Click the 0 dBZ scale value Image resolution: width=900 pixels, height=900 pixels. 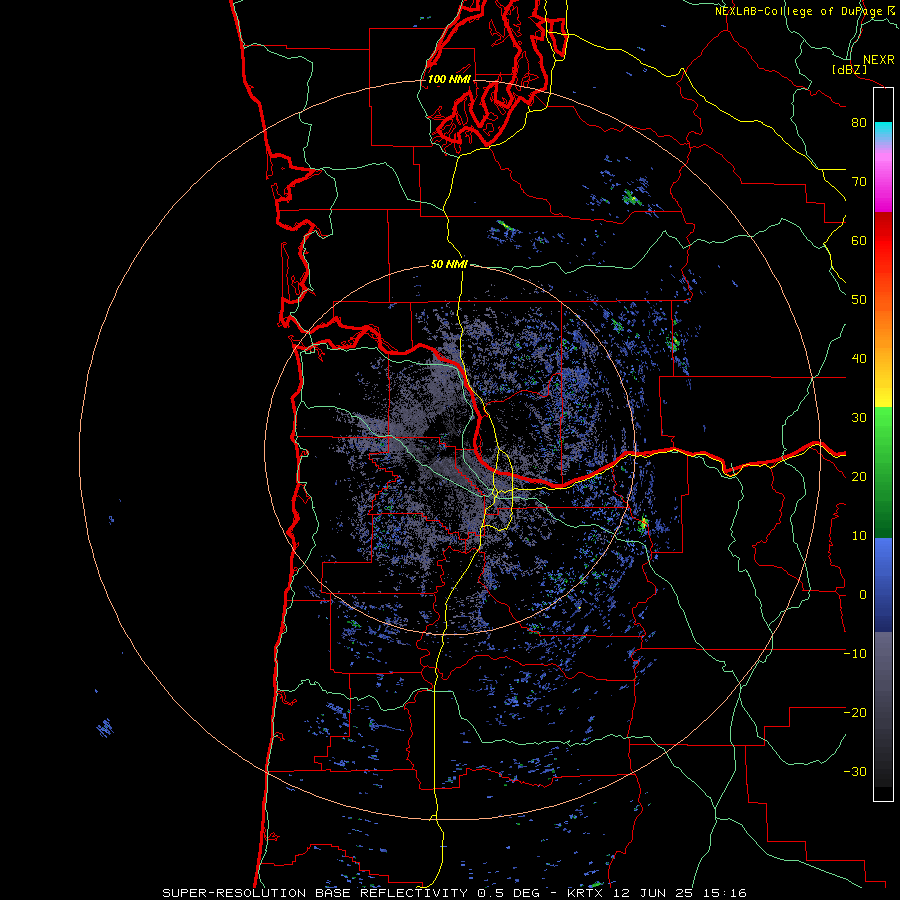863,595
